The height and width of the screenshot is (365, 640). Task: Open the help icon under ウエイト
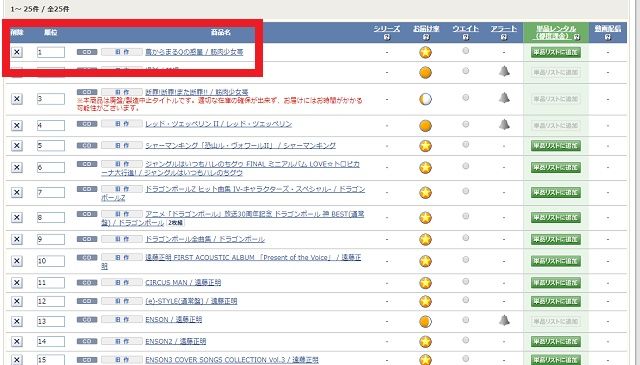465,37
